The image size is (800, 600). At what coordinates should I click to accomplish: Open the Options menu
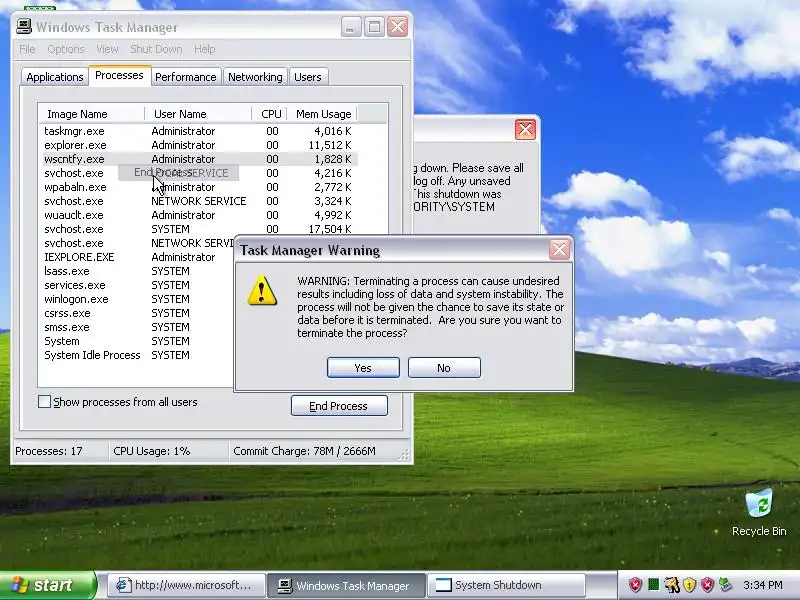tap(66, 49)
